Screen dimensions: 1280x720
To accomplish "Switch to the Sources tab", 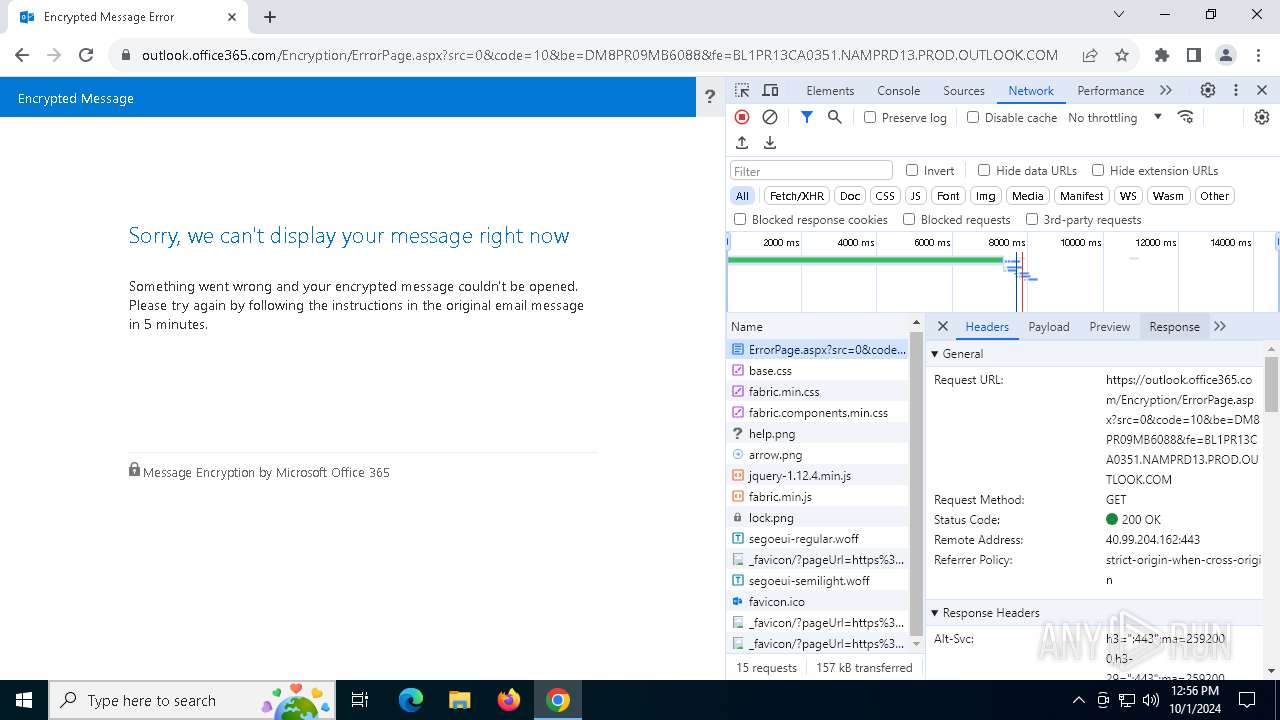I will click(964, 90).
